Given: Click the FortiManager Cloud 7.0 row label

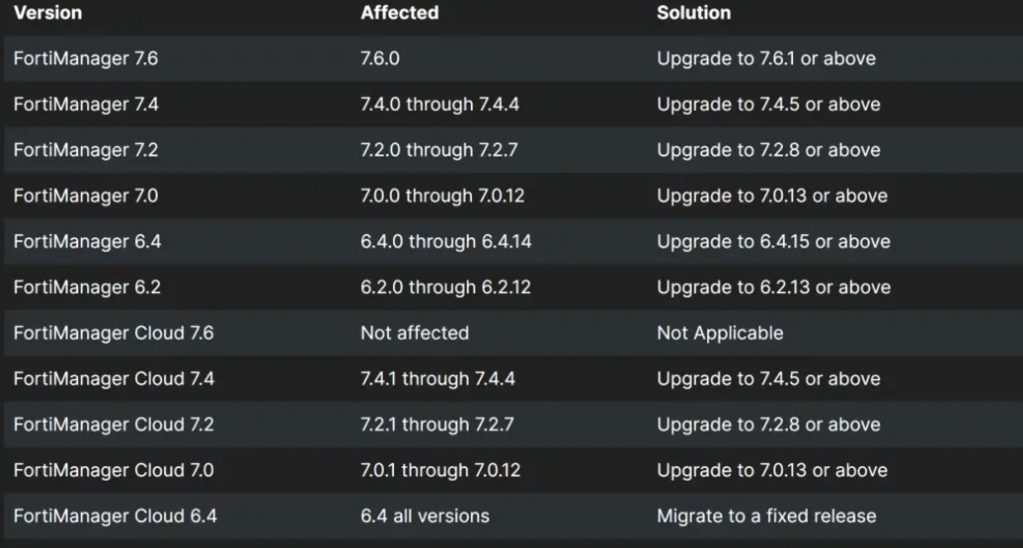Looking at the screenshot, I should (113, 471).
